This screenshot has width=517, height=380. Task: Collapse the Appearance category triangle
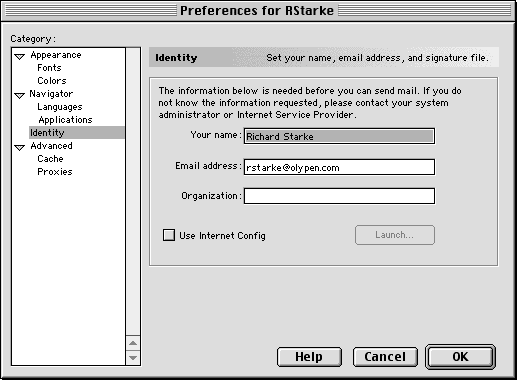pyautogui.click(x=20, y=57)
